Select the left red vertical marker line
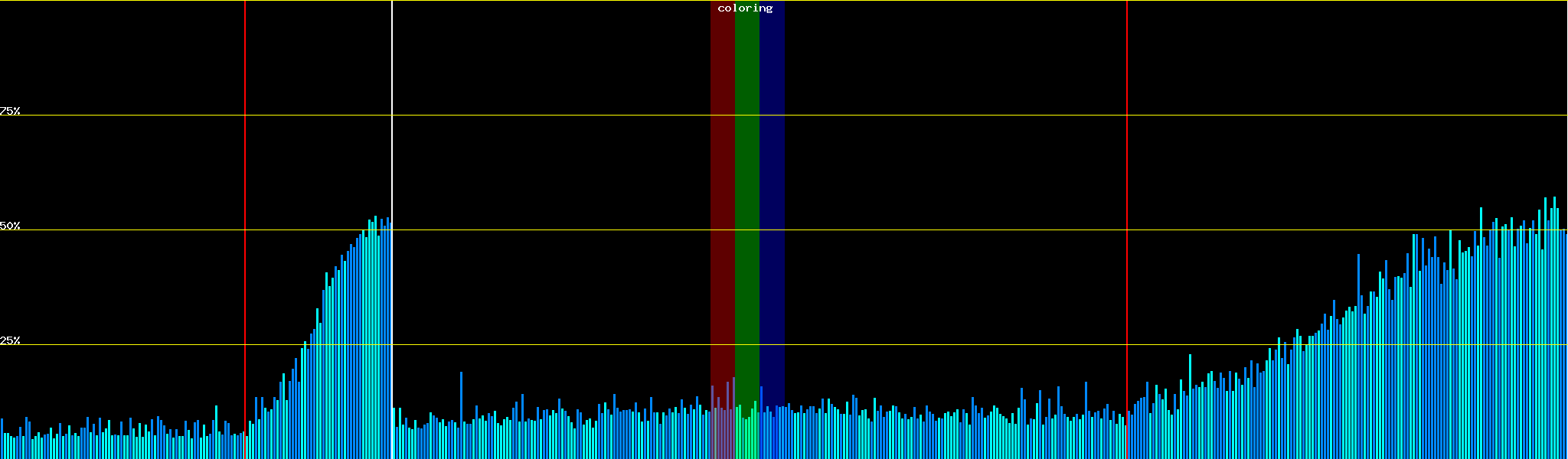 pyautogui.click(x=245, y=153)
